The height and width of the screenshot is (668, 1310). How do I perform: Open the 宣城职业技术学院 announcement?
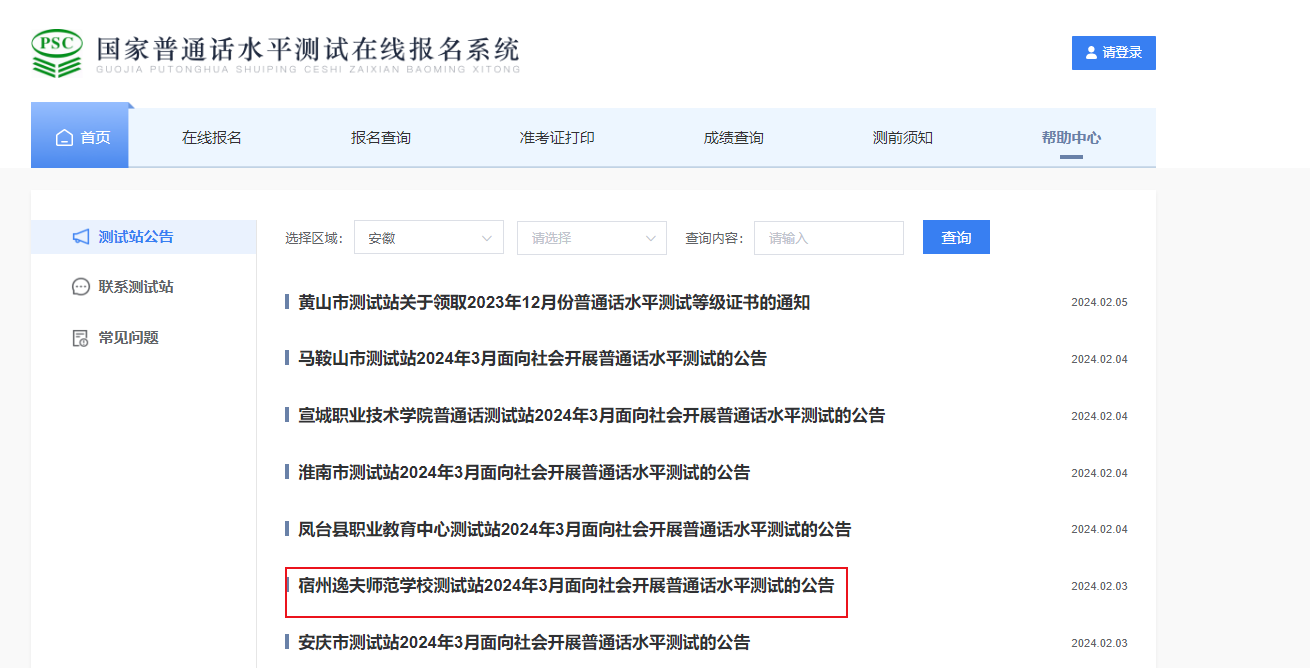pyautogui.click(x=592, y=415)
